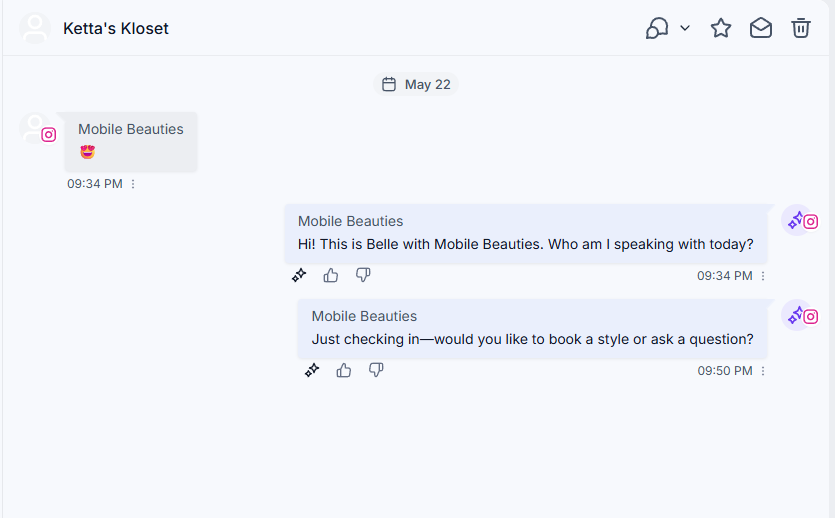Click Ketta's Kloset profile avatar in header
Viewport: 835px width, 518px height.
(35, 28)
